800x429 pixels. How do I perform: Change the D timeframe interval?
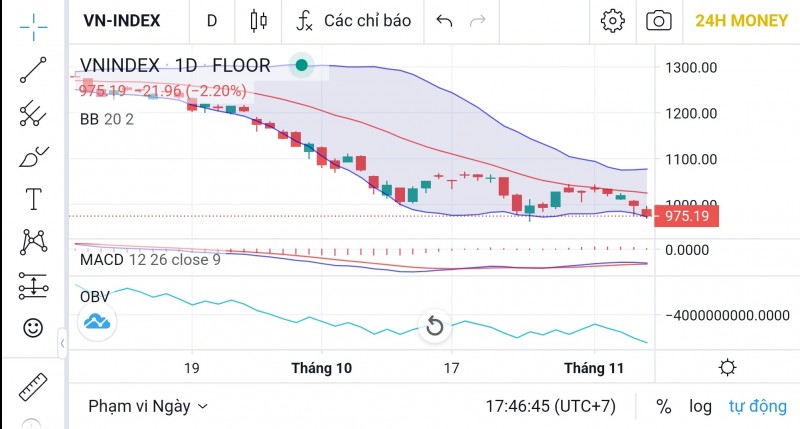coord(211,20)
